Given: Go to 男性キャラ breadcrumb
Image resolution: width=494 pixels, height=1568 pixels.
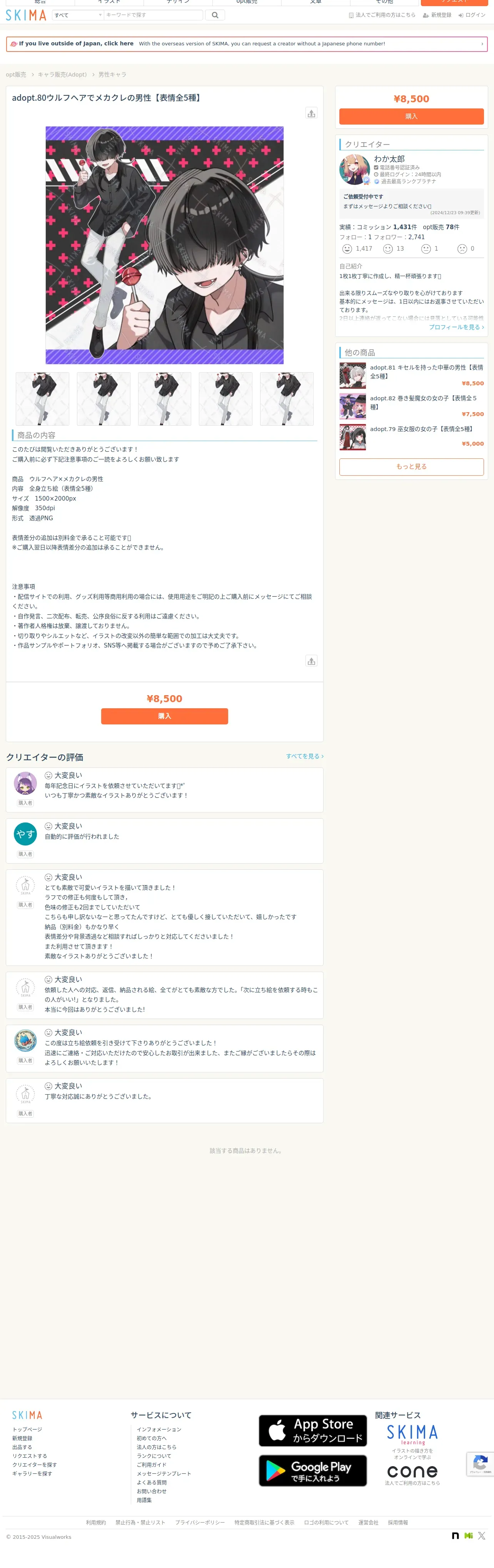Looking at the screenshot, I should click(113, 75).
